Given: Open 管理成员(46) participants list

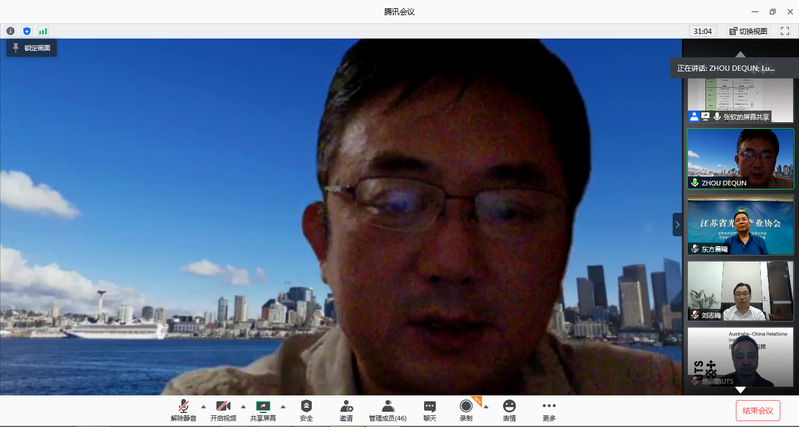Looking at the screenshot, I should 387,410.
